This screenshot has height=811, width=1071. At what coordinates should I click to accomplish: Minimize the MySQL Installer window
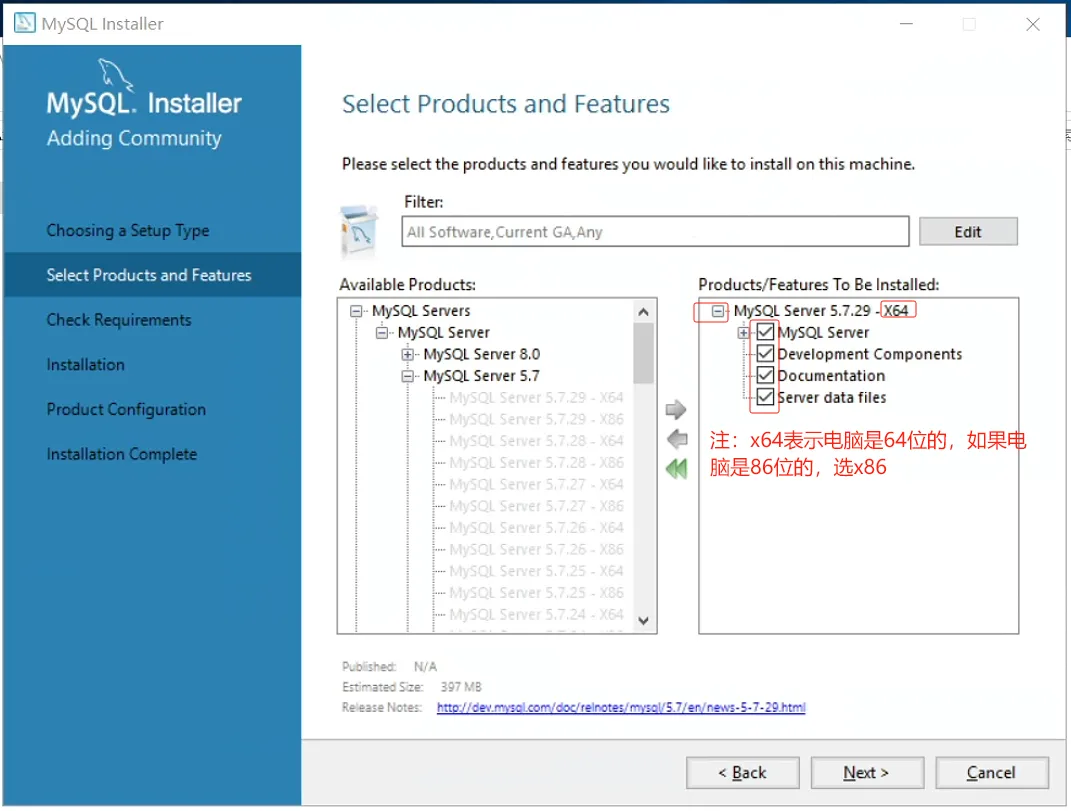pos(906,25)
